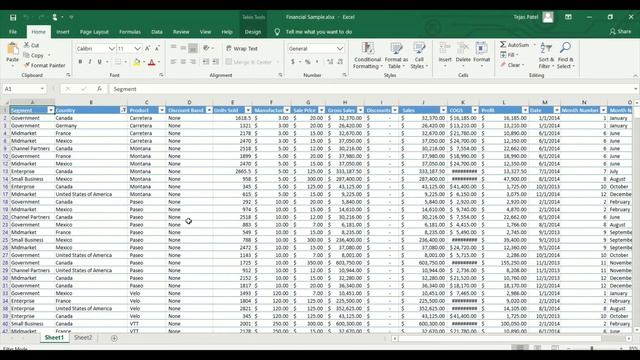
Task: Open the Product column filter dropdown
Action: tap(162, 110)
